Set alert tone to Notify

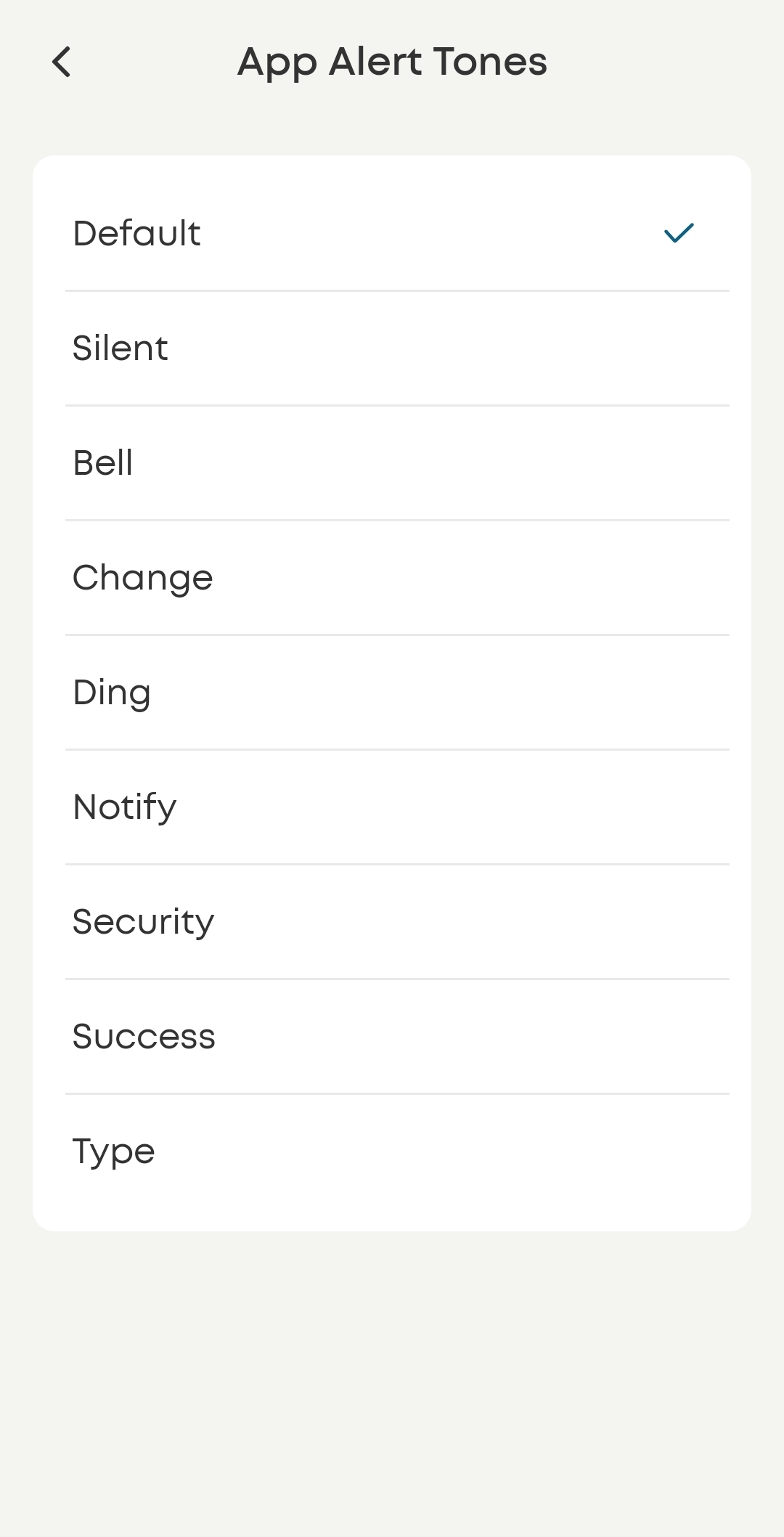coord(125,807)
